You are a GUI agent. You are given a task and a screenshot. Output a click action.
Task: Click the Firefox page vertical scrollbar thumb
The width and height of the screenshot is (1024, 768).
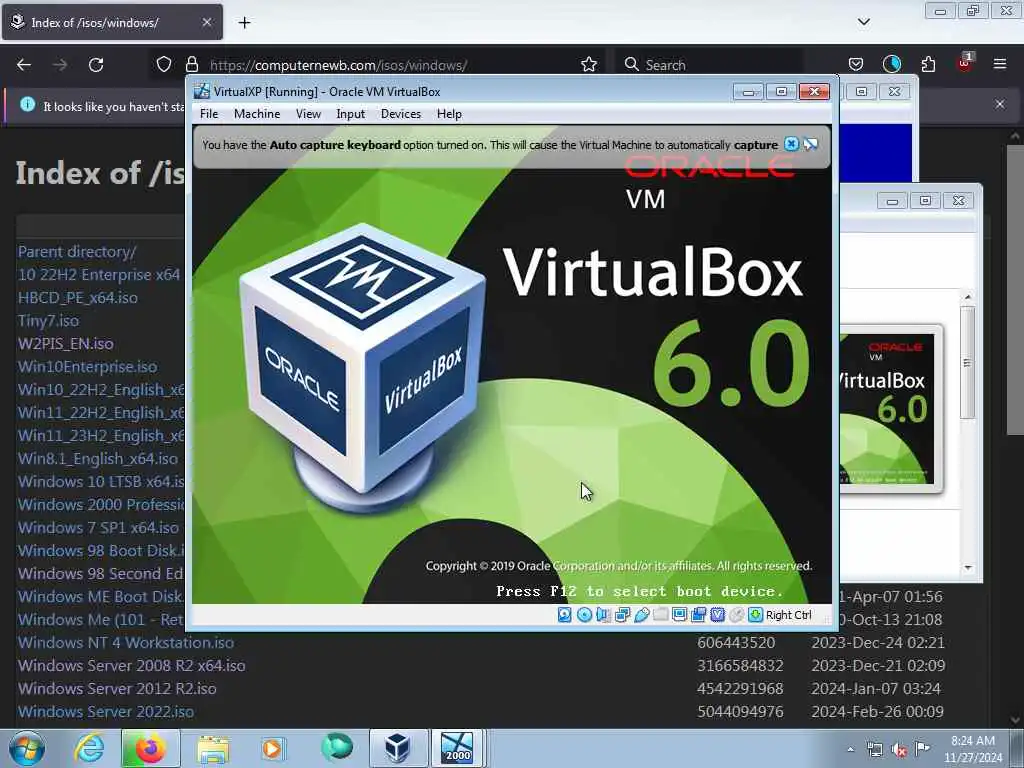[1015, 290]
